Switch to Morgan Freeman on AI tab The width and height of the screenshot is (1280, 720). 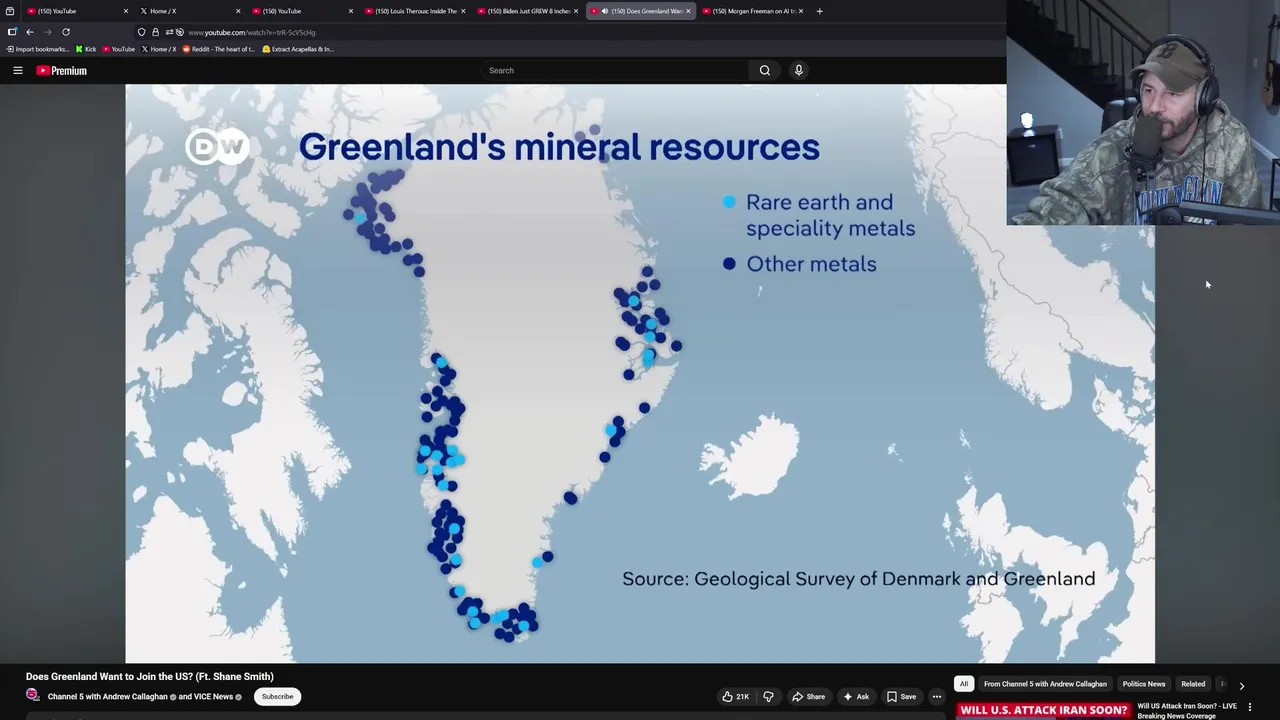click(754, 11)
